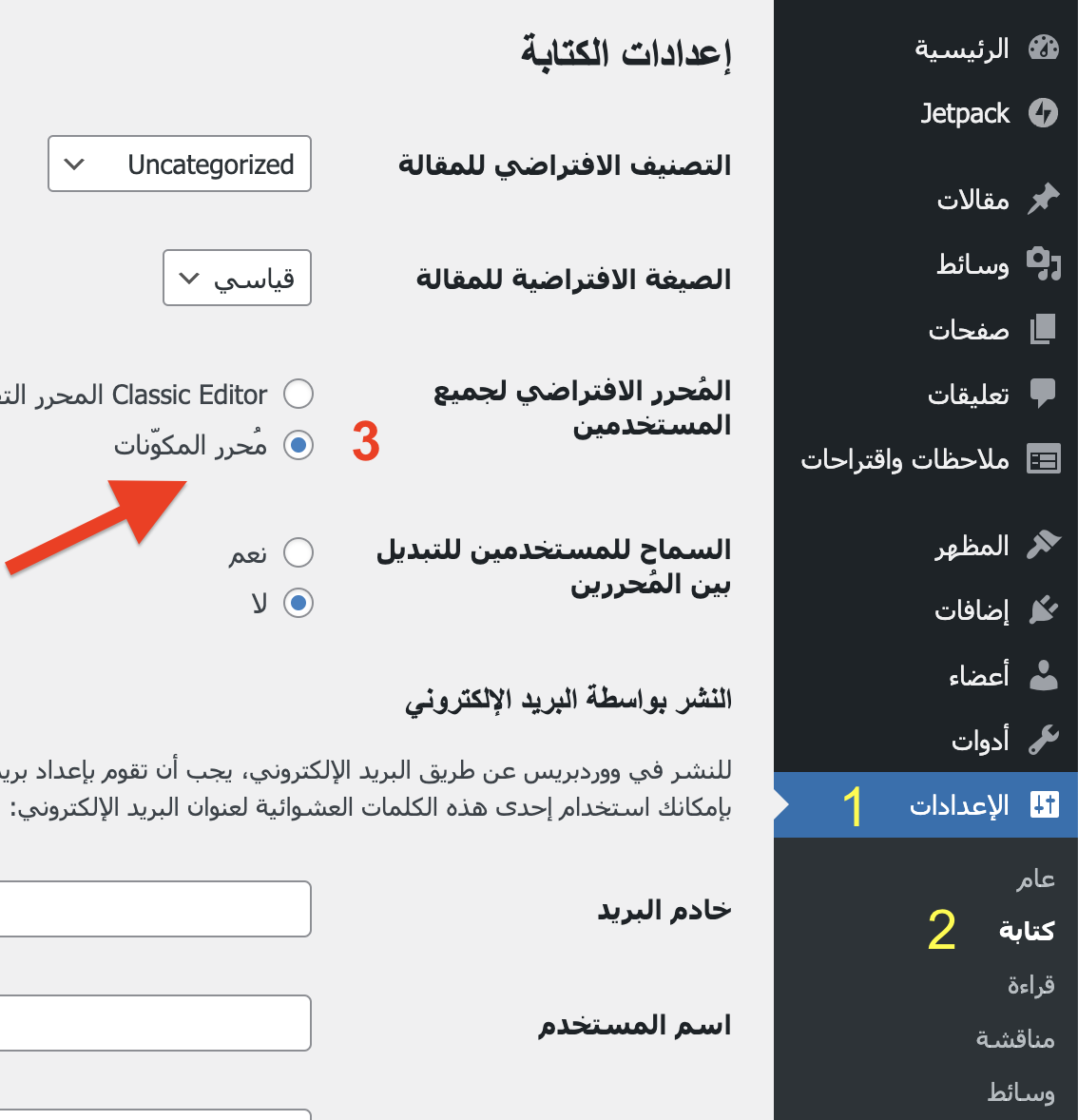The image size is (1078, 1120).
Task: Click the pushpin icon for مقالات
Action: (x=1043, y=200)
